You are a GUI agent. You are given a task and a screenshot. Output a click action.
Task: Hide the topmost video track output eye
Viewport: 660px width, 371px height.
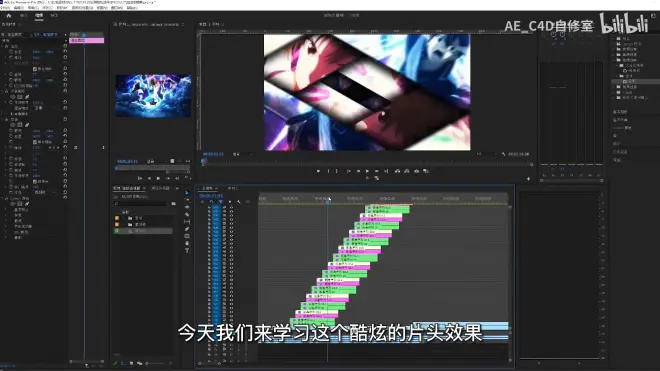tap(231, 208)
